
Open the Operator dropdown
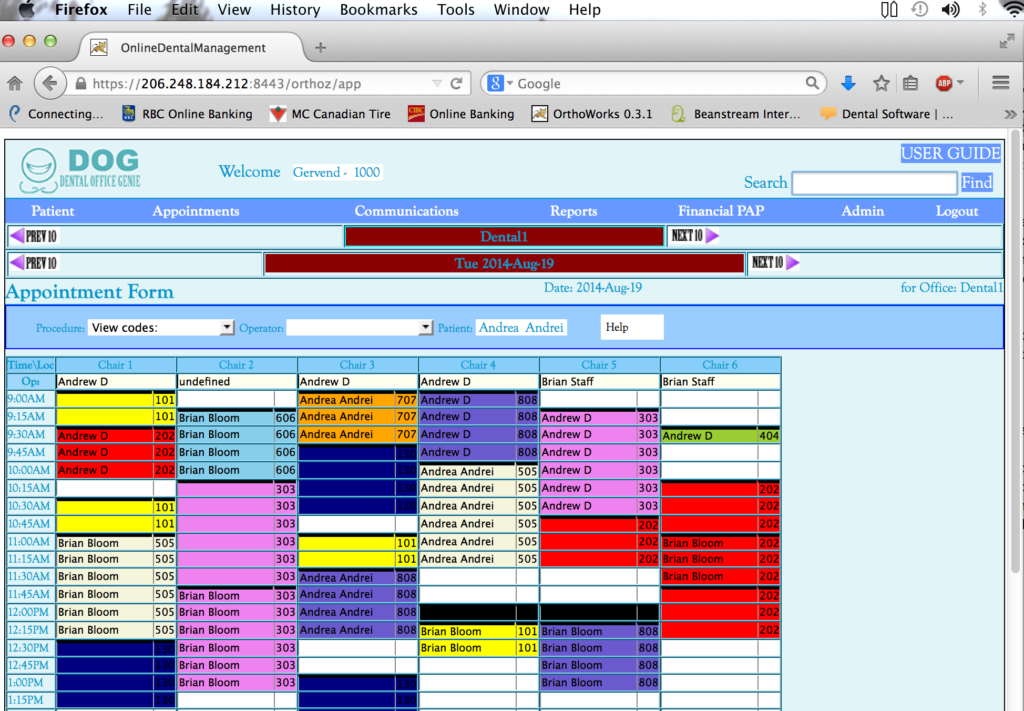(x=360, y=327)
